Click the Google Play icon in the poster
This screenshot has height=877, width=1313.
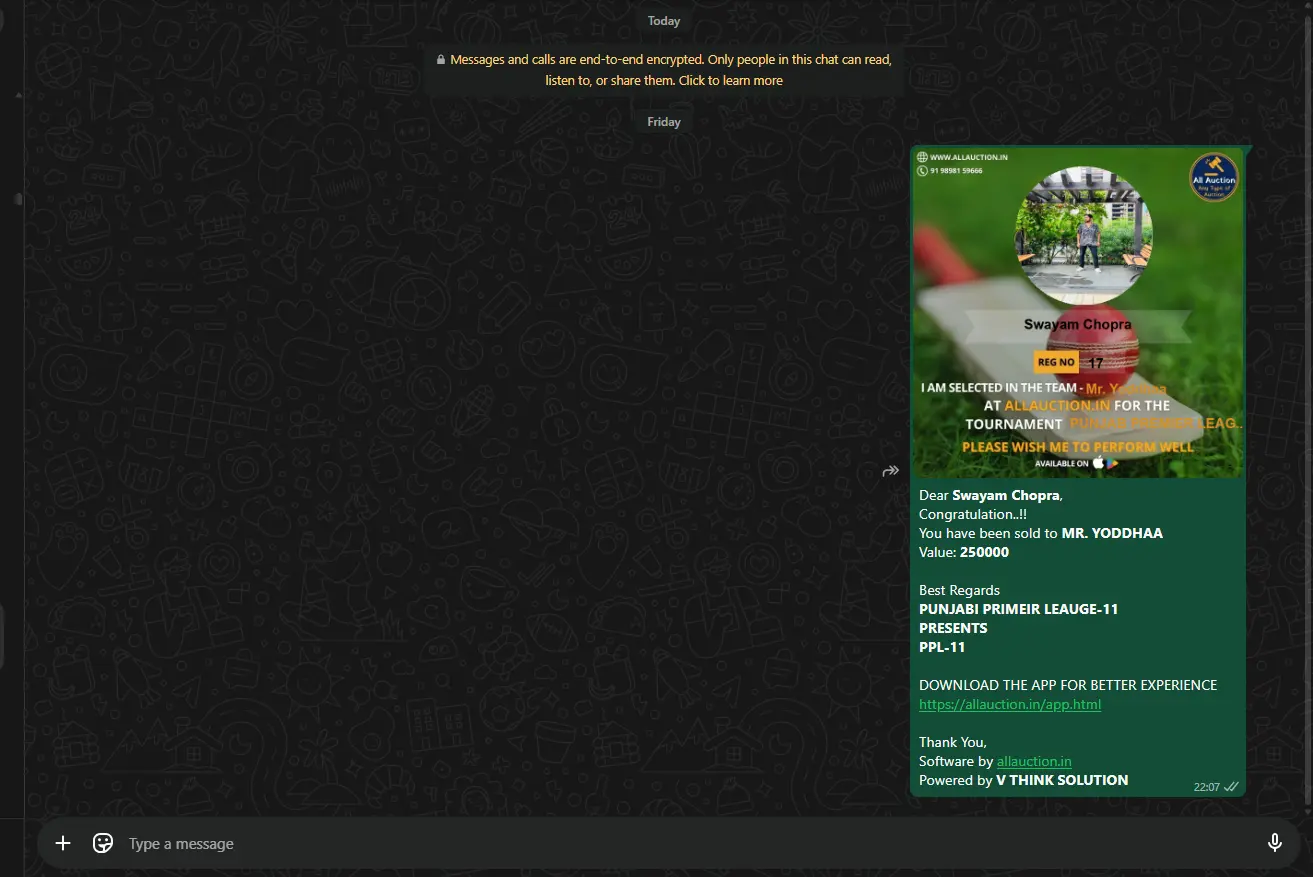[x=1112, y=462]
